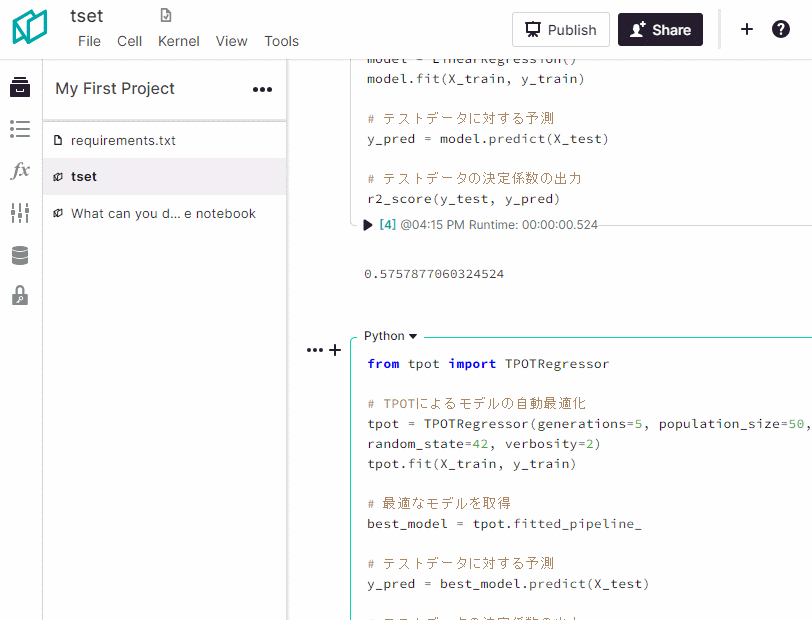This screenshot has width=812, height=620.
Task: Run cell 4 with the play button
Action: (368, 225)
